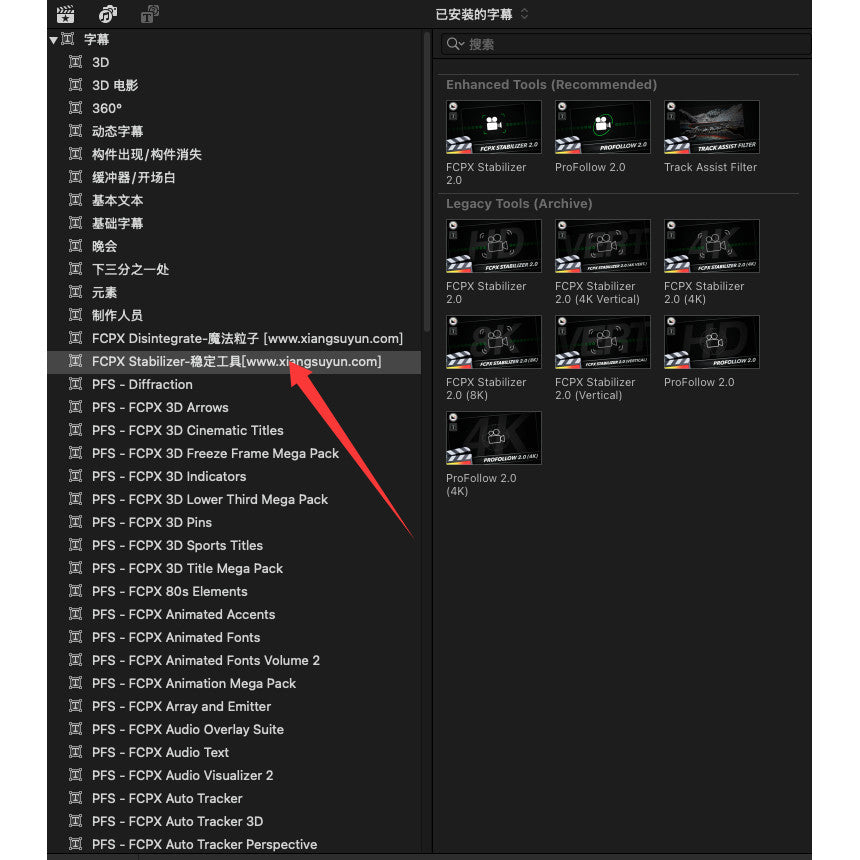This screenshot has height=860, width=860.
Task: Select PFS - FCPX 3D Cinematic Titles
Action: (234, 431)
